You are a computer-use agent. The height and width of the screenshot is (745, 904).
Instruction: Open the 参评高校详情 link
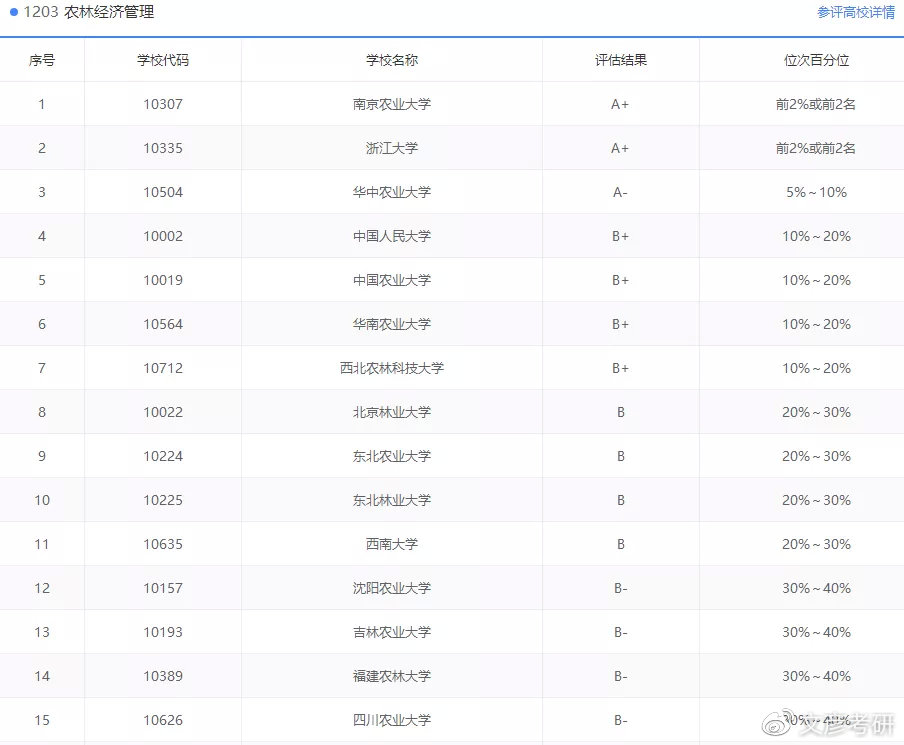click(856, 12)
